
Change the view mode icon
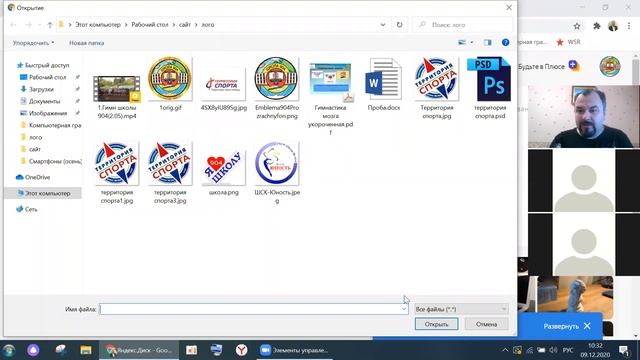click(x=462, y=42)
